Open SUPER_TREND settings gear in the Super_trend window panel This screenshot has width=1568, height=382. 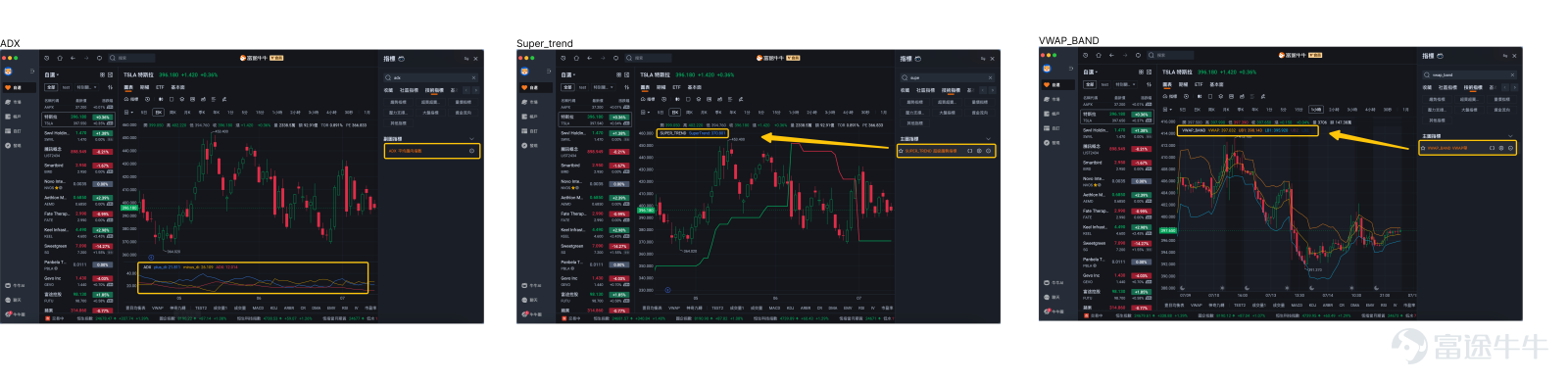tap(979, 151)
